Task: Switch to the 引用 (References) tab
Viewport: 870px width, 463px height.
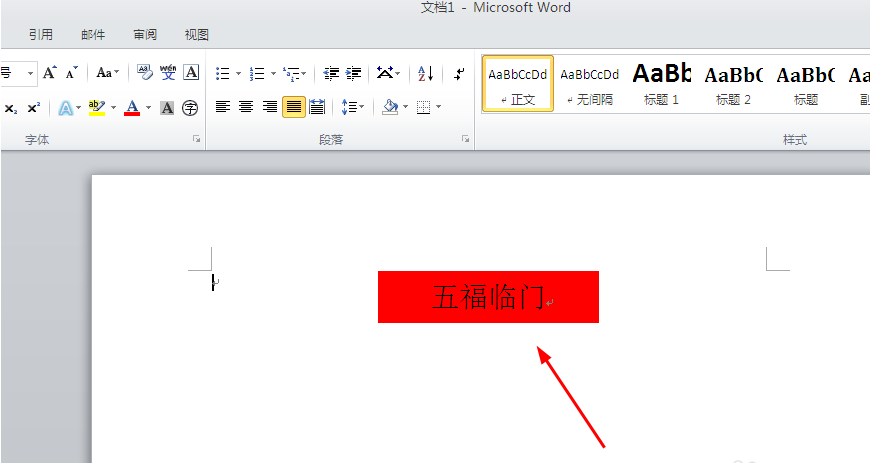Action: tap(41, 34)
